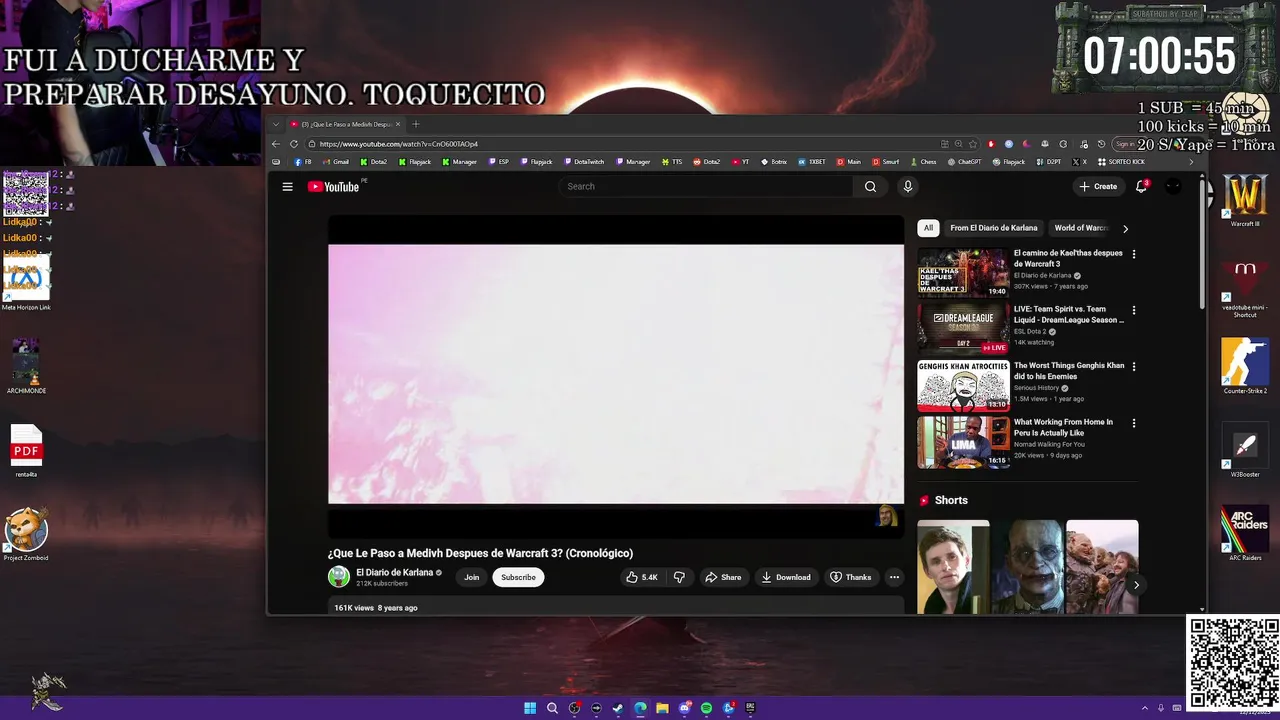Open options for Team Spirit vs. Team Liquid video
Image resolution: width=1280 pixels, height=720 pixels.
(1133, 310)
